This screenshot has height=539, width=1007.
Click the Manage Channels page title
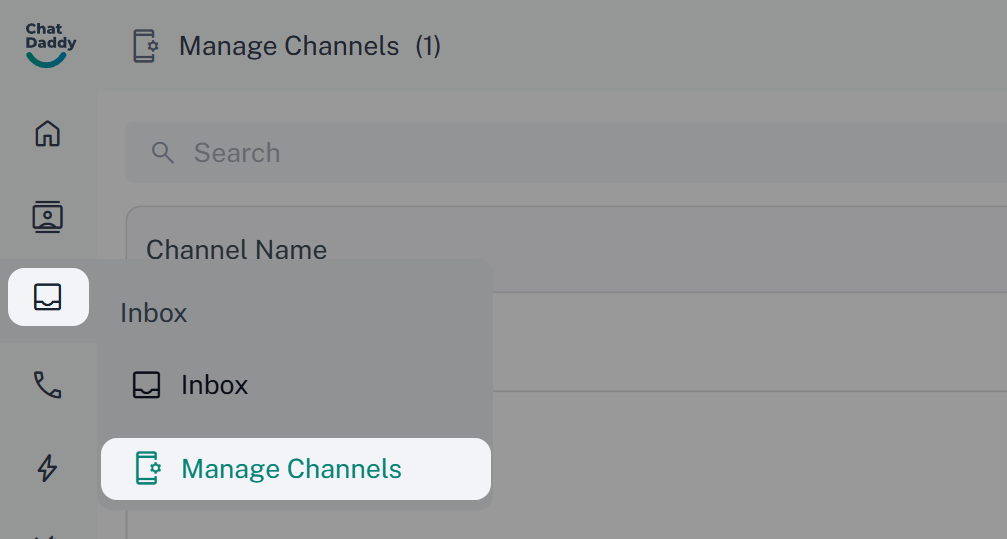click(x=289, y=46)
